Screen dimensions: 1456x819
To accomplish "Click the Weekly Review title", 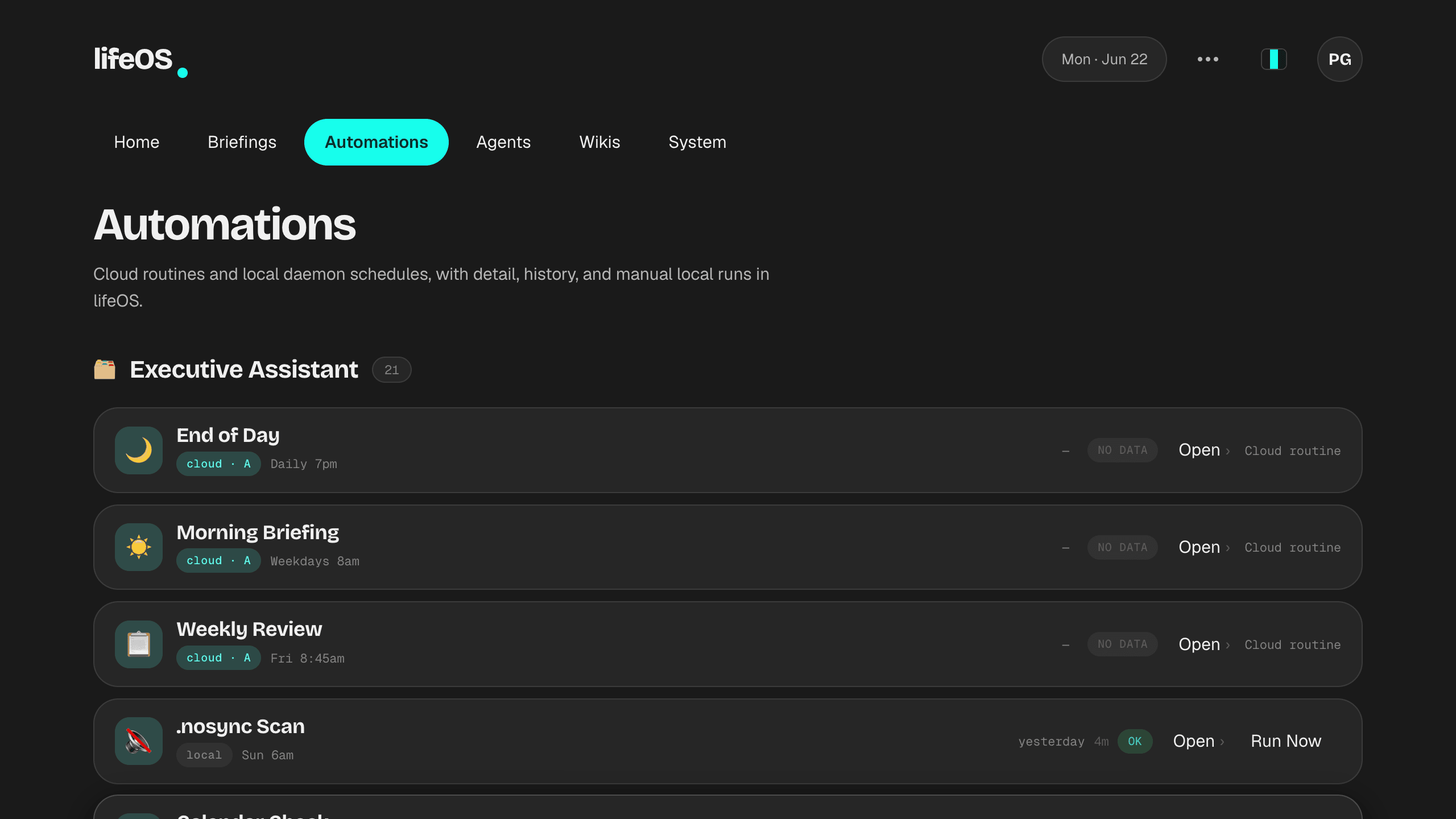I will click(249, 629).
